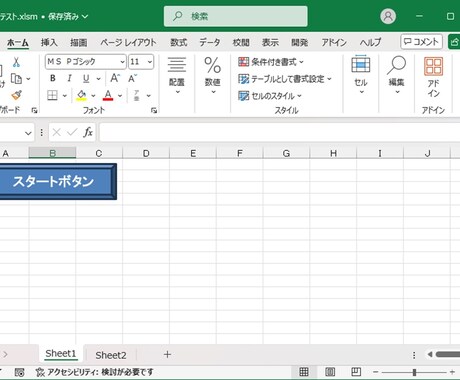This screenshot has height=380, width=460.
Task: Click the コメント button
Action: click(x=421, y=42)
